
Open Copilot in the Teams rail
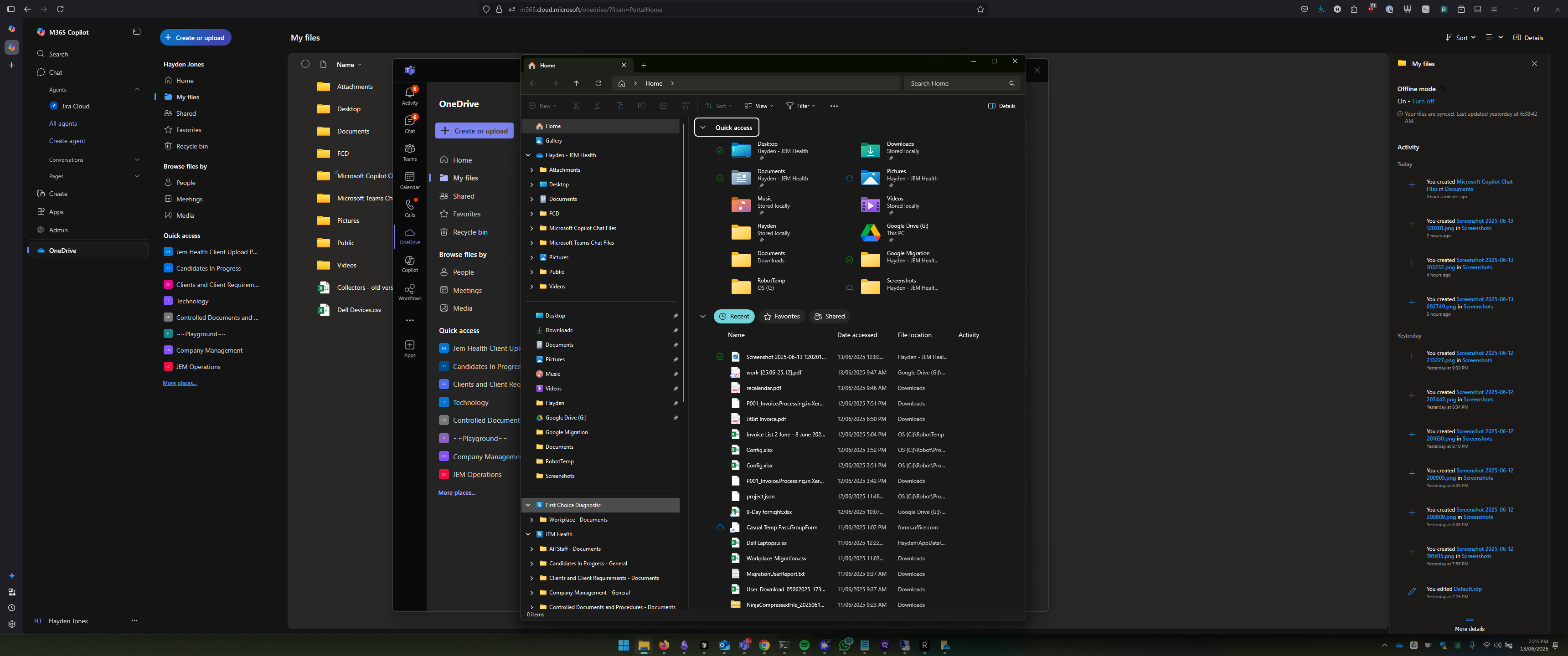pos(410,263)
